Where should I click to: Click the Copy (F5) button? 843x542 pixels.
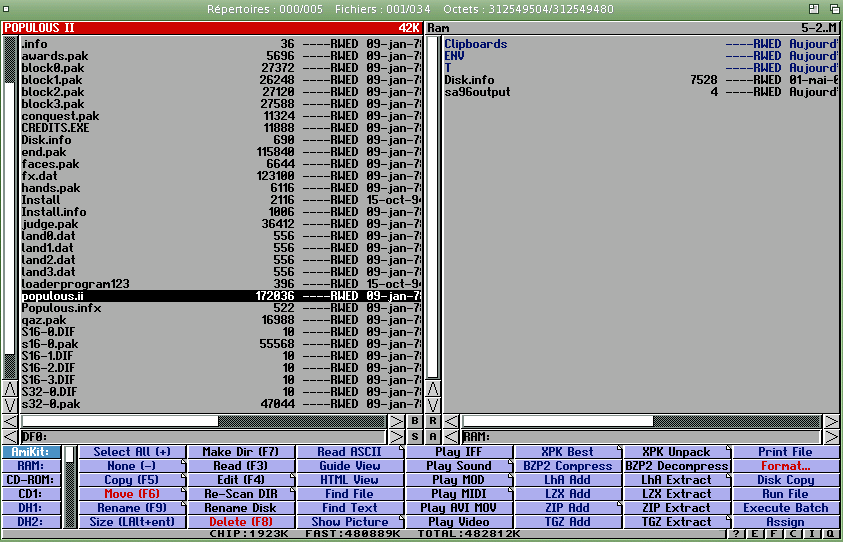coord(132,480)
